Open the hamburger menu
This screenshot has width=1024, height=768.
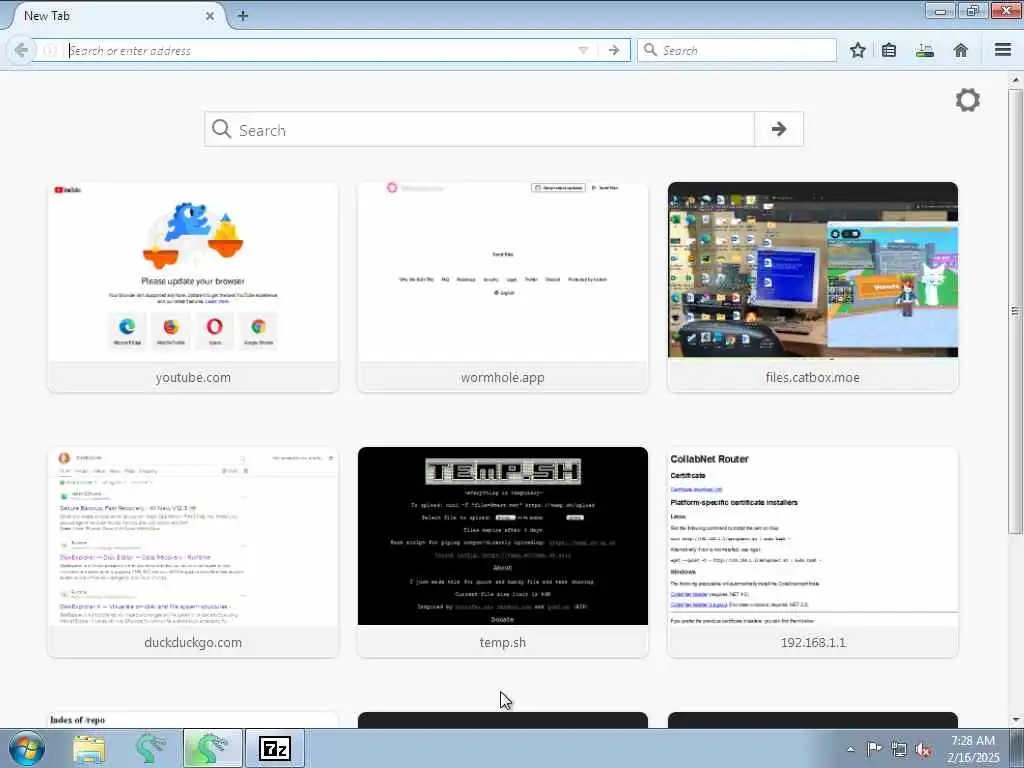(x=1003, y=50)
